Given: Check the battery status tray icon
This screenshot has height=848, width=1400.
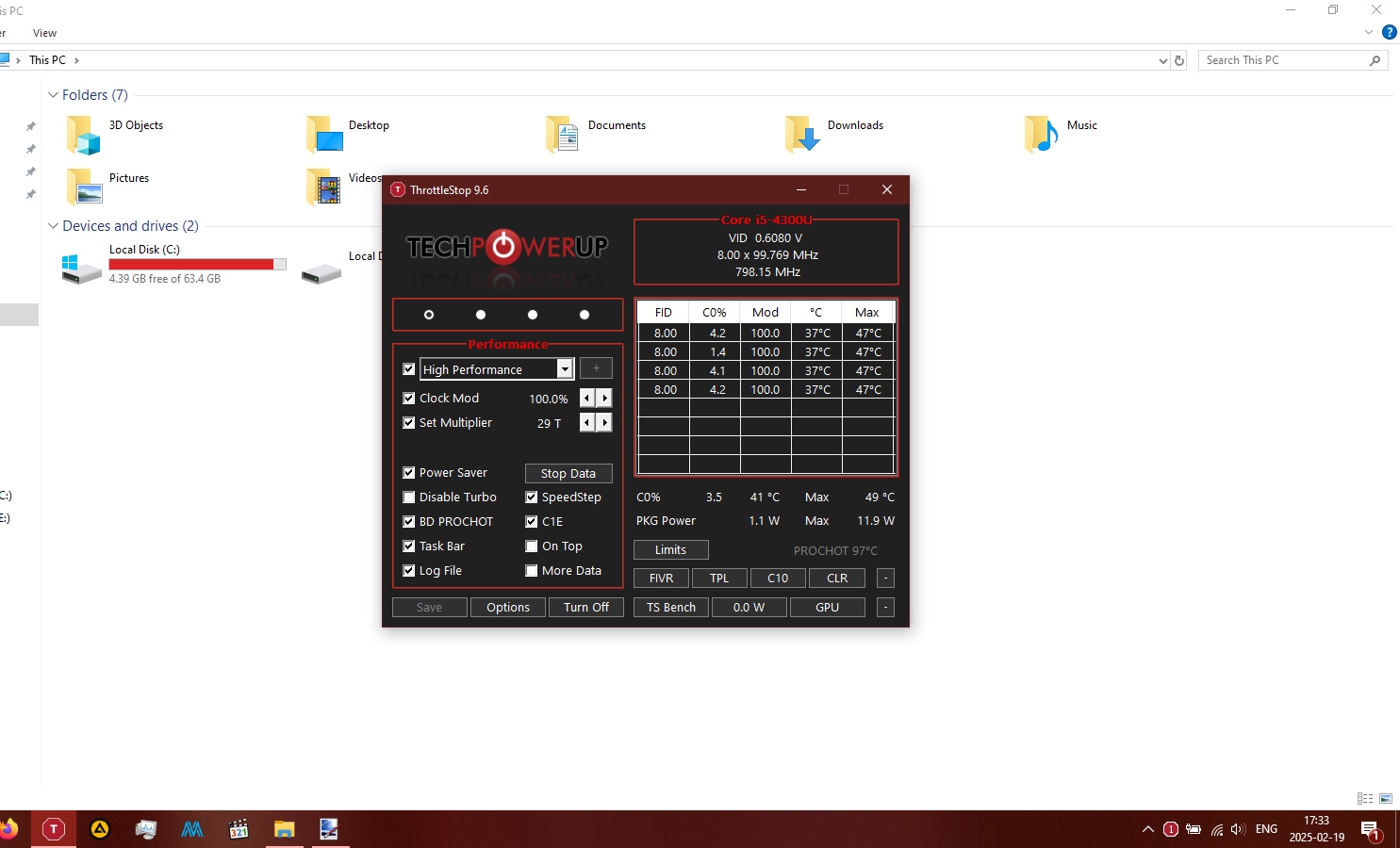Looking at the screenshot, I should tap(1194, 829).
